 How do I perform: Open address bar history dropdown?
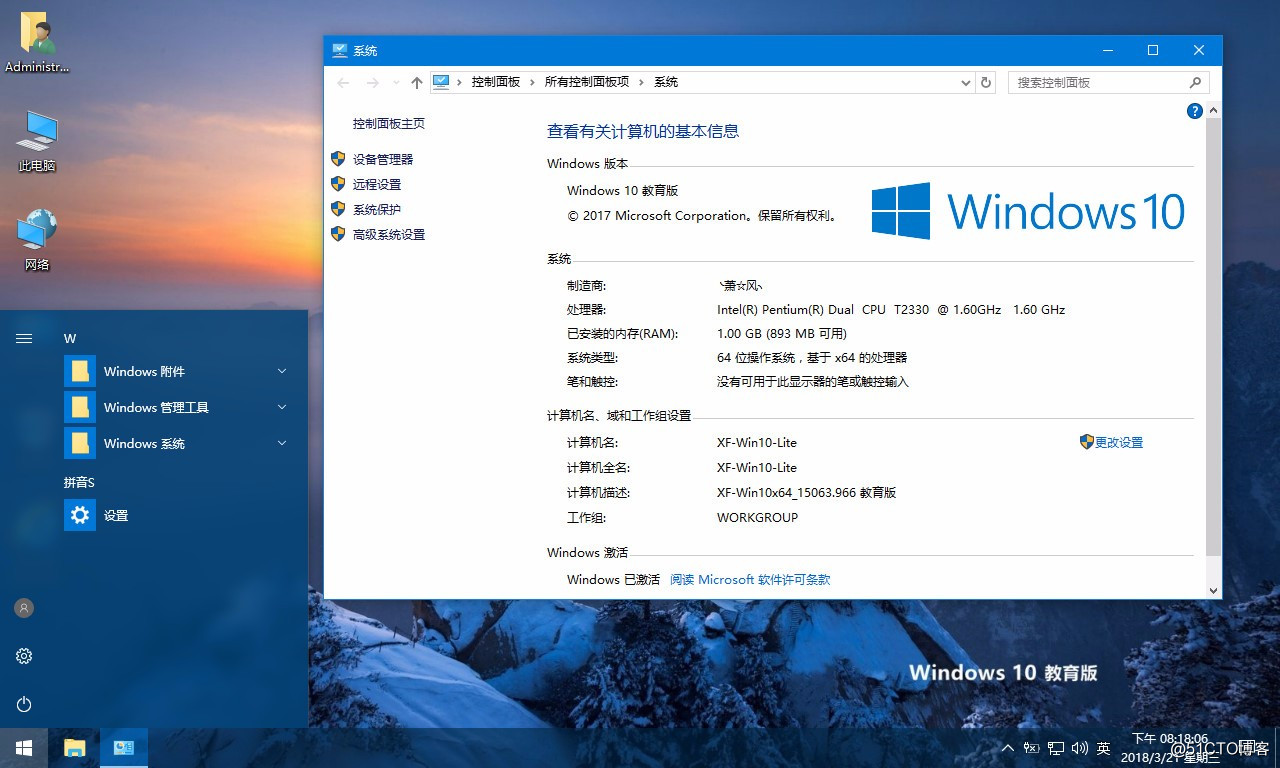965,82
